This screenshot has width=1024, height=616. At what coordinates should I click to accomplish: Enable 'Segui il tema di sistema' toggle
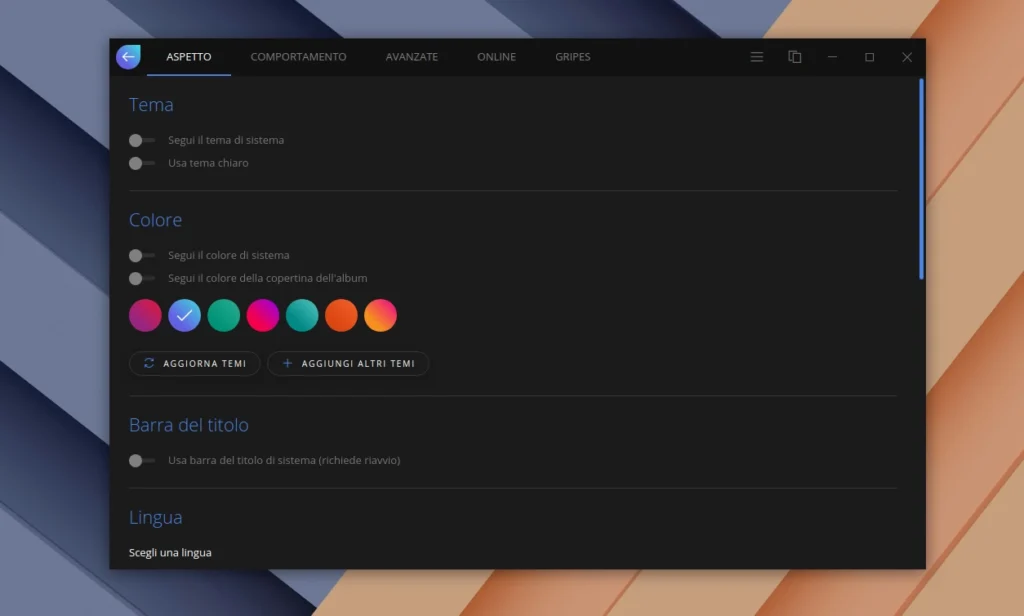(x=141, y=140)
